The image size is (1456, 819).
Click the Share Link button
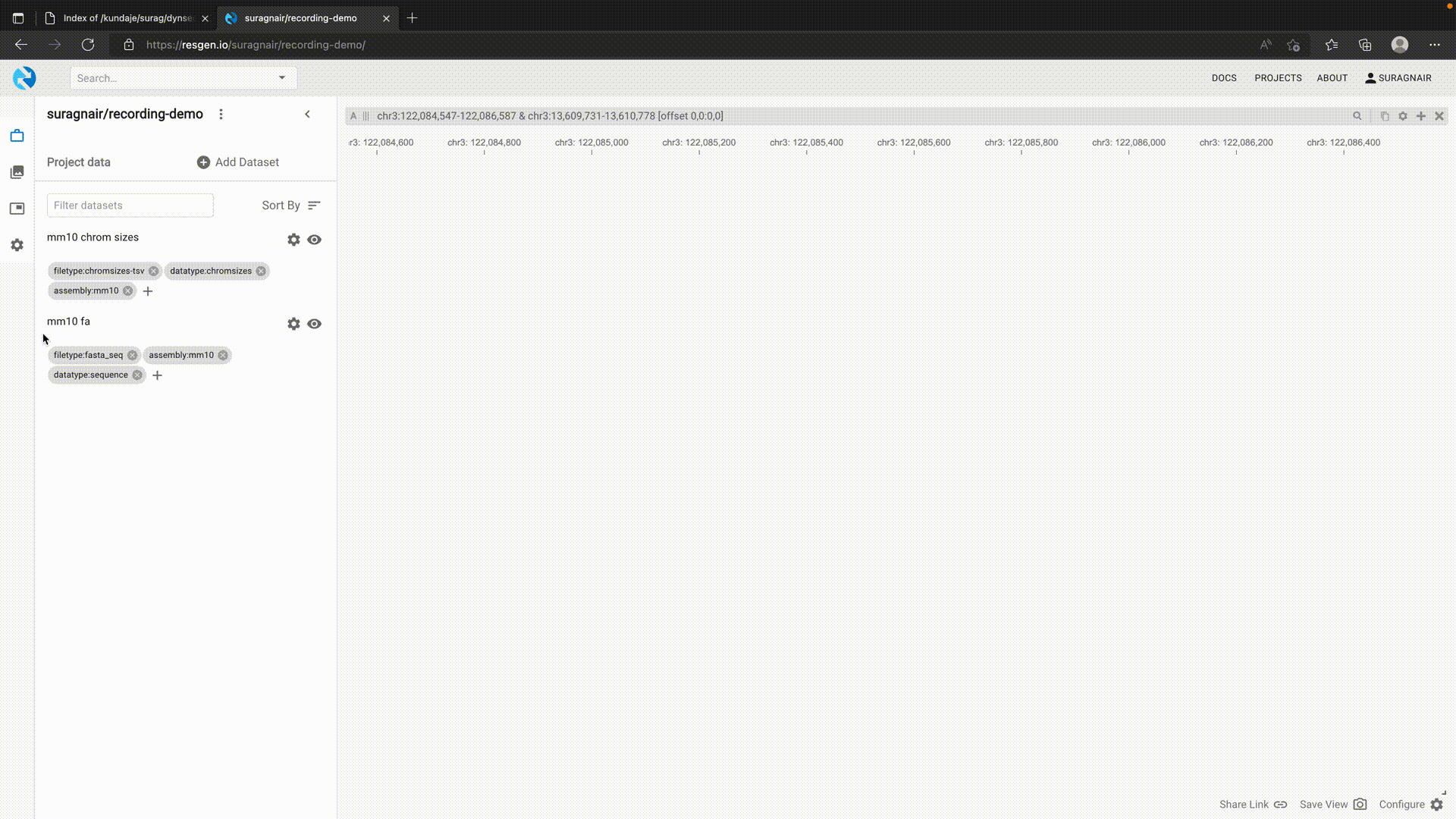point(1253,805)
